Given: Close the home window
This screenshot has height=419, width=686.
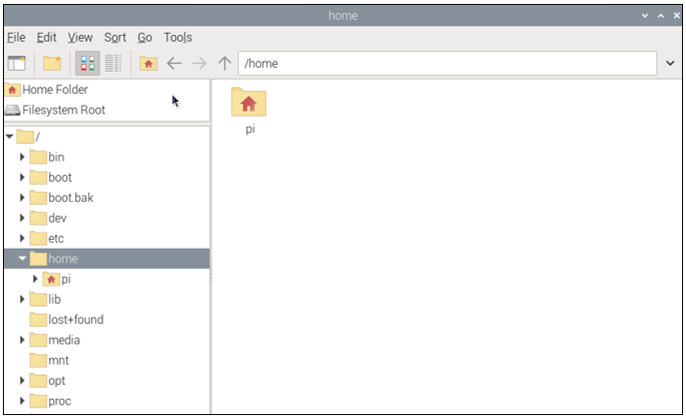Looking at the screenshot, I should [x=676, y=15].
